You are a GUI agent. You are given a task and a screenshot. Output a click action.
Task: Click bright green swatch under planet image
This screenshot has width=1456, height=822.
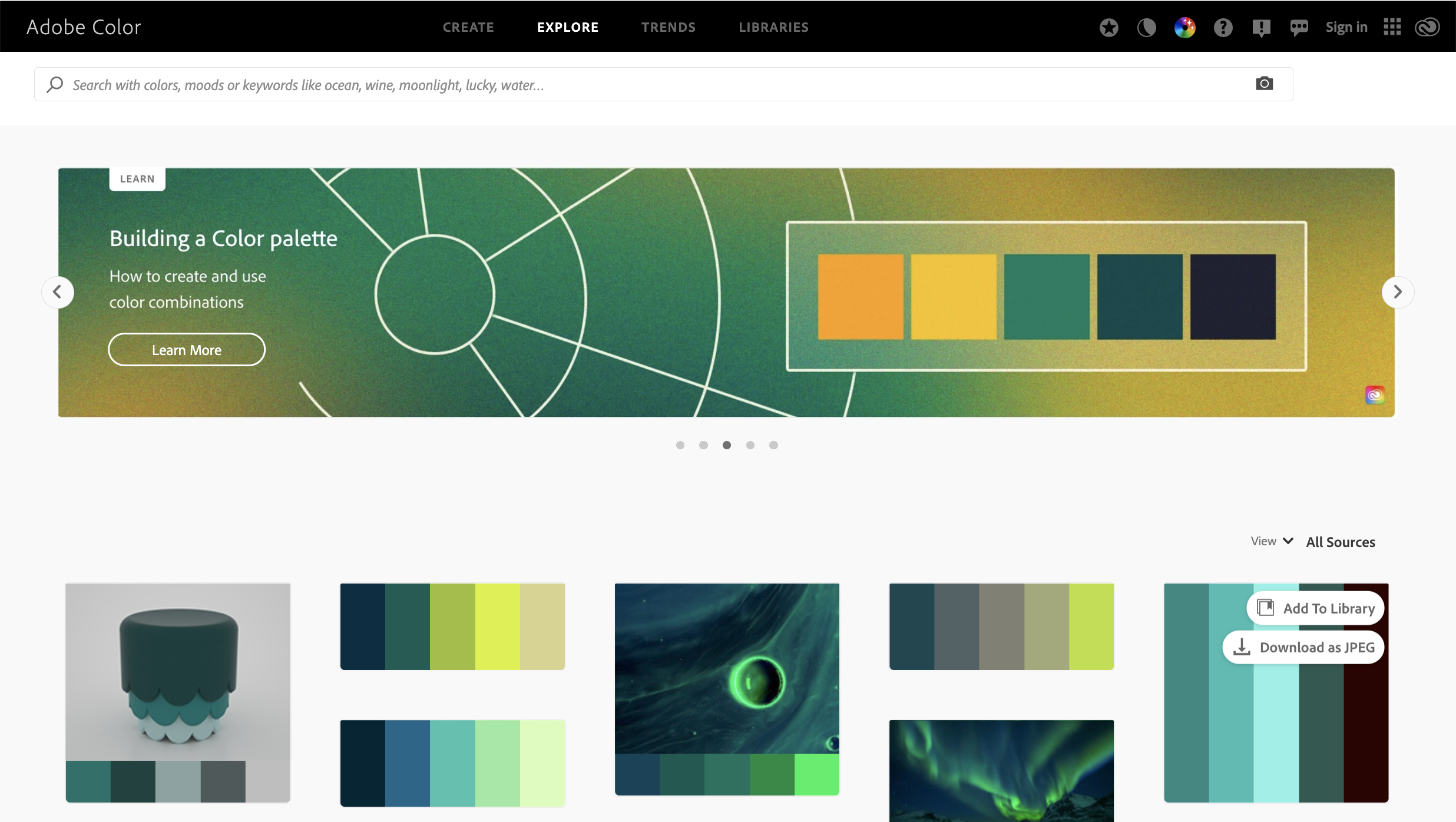click(x=817, y=774)
